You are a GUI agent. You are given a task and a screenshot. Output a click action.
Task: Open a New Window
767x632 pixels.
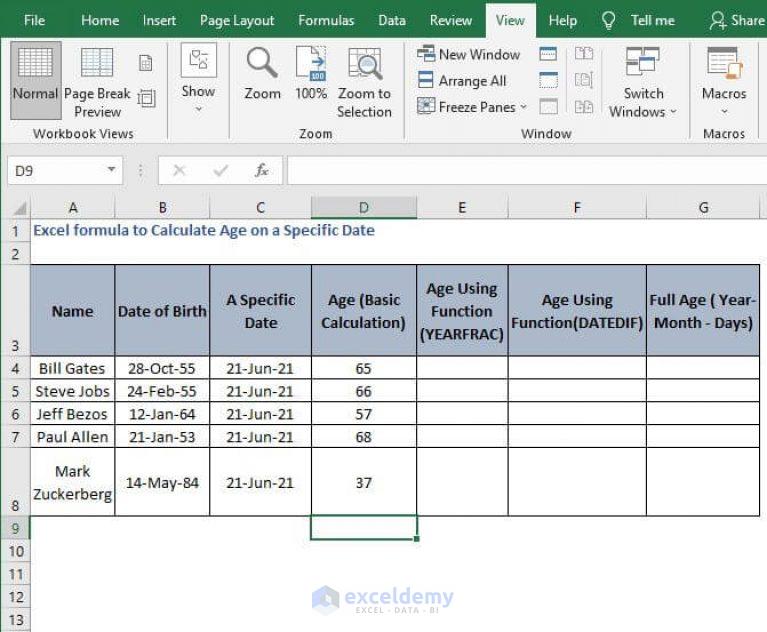[x=469, y=54]
